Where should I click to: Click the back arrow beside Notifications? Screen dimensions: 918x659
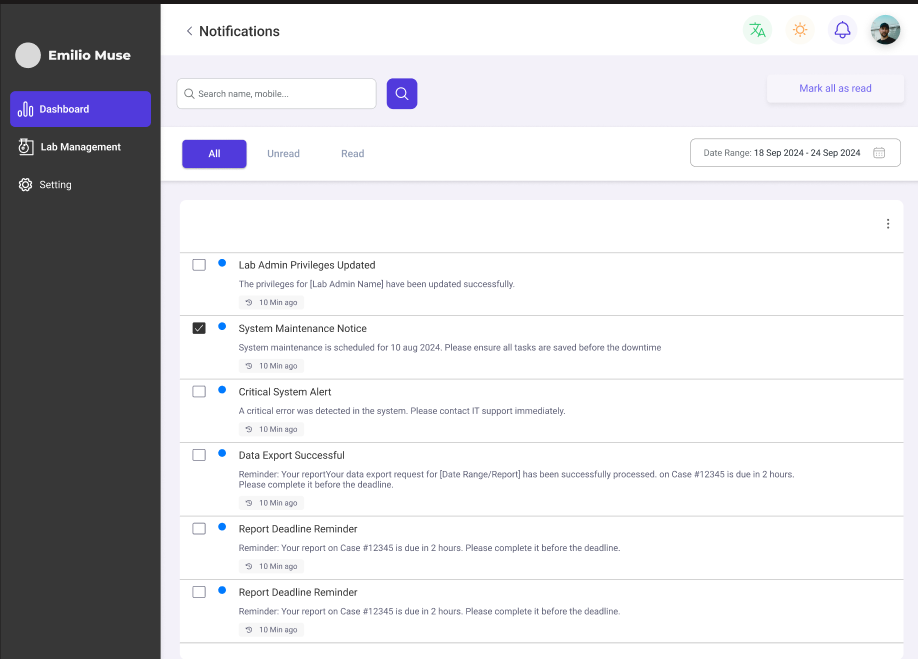coord(189,31)
